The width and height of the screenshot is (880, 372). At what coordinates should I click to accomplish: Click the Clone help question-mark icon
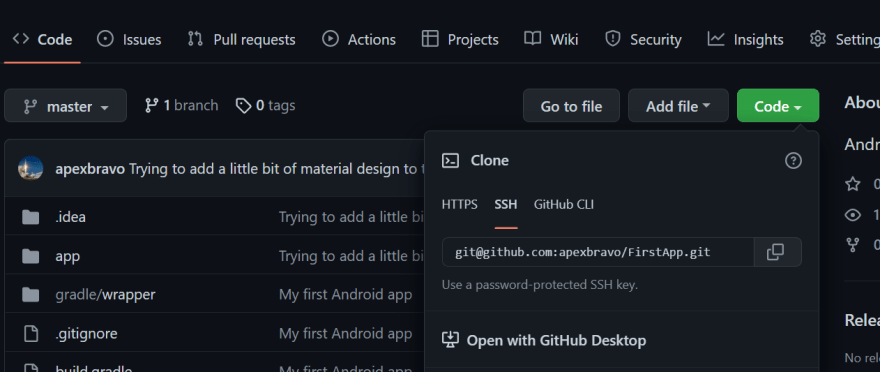[793, 161]
